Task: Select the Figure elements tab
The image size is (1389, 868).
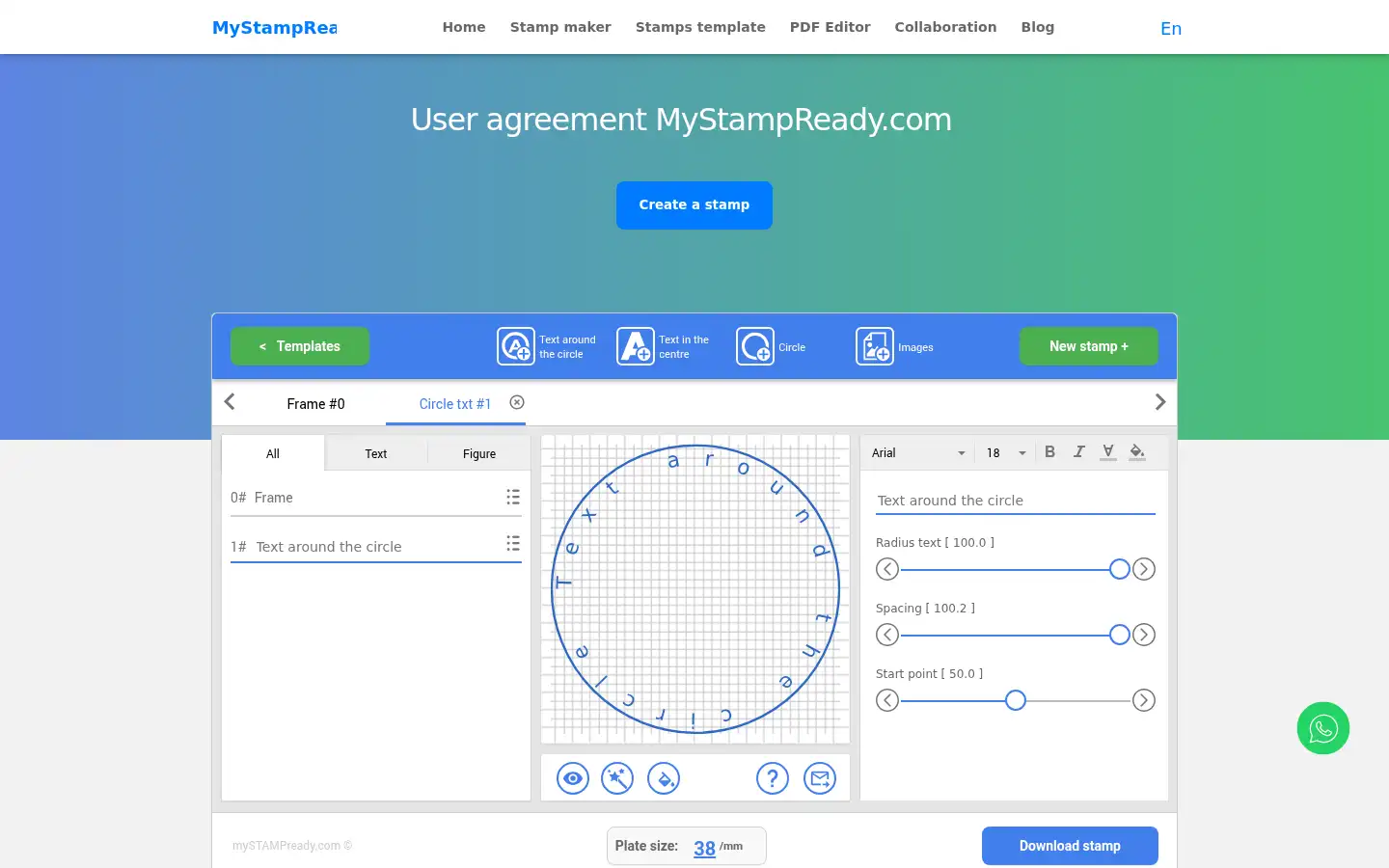Action: point(479,453)
